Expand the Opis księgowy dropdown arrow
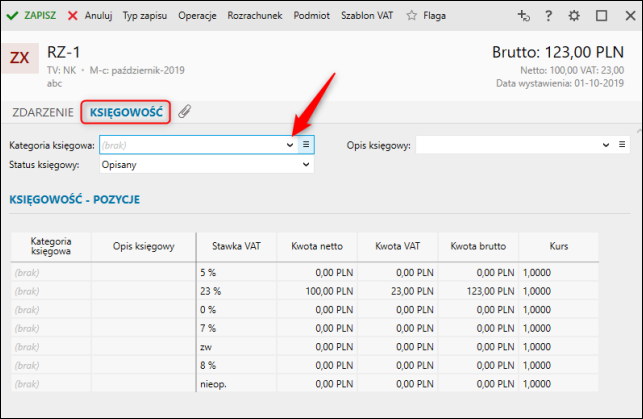This screenshot has height=419, width=643. (x=606, y=145)
